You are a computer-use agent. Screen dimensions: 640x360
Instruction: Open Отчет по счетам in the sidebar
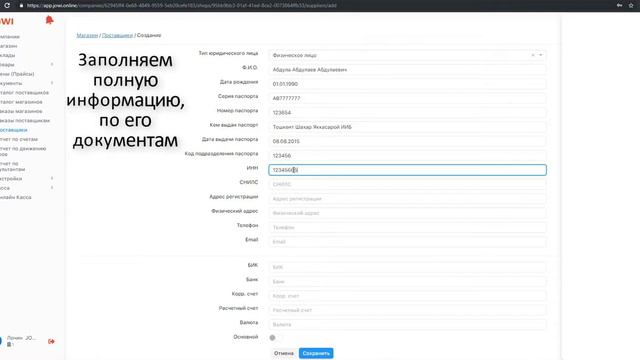click(x=19, y=140)
